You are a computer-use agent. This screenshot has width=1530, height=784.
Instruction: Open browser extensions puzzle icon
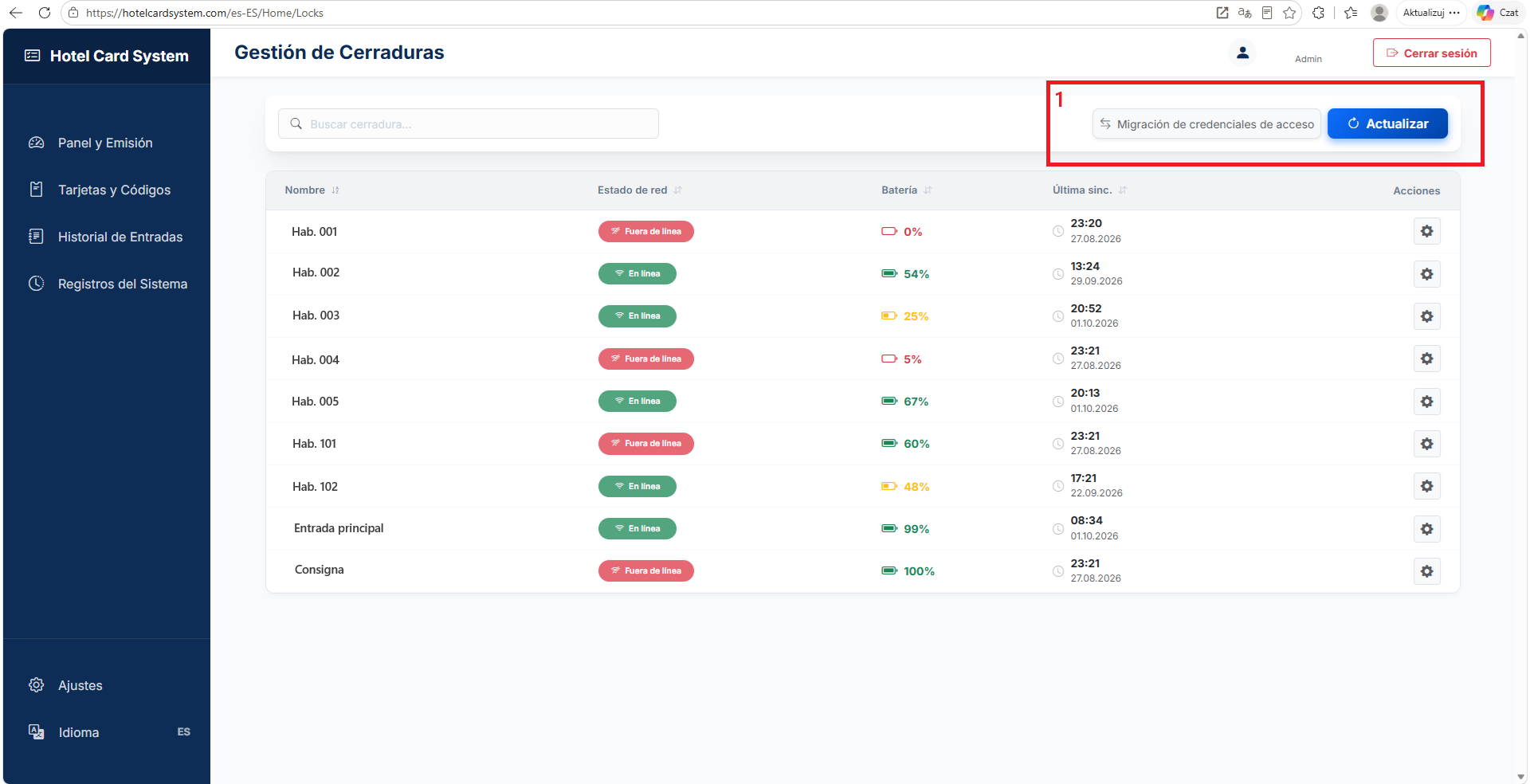tap(1319, 13)
